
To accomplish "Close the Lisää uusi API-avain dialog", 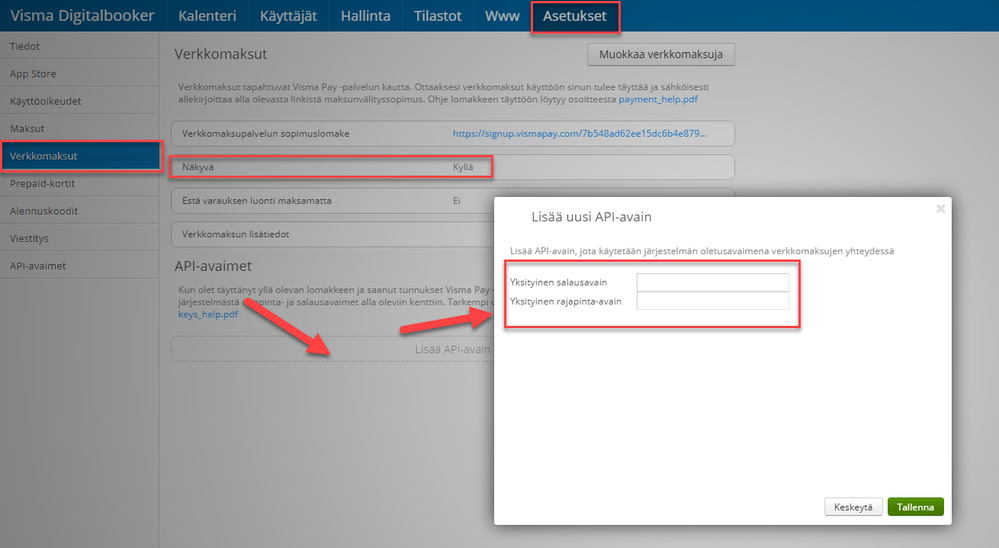I will (x=940, y=208).
